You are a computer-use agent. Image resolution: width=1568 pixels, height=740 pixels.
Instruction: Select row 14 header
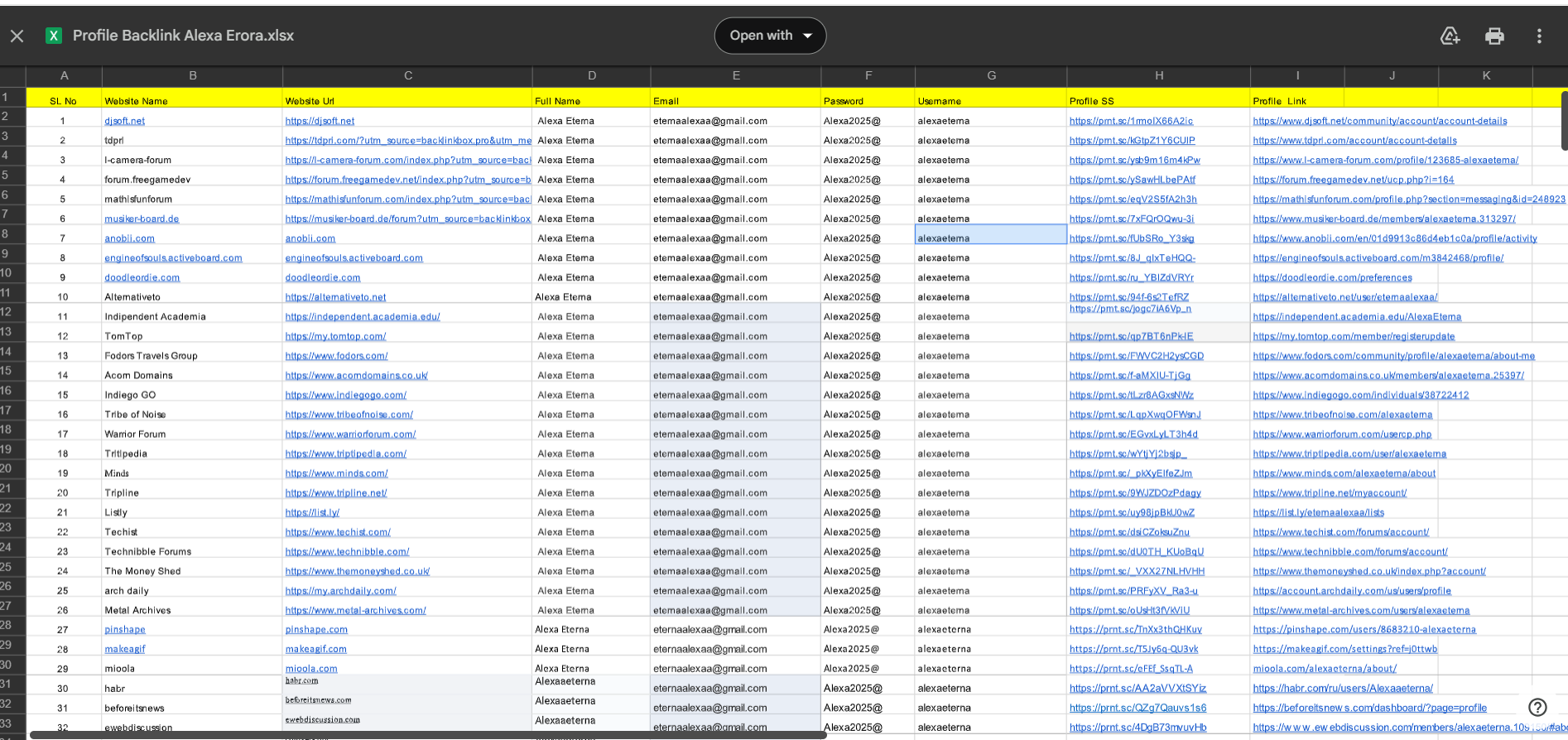tap(7, 351)
